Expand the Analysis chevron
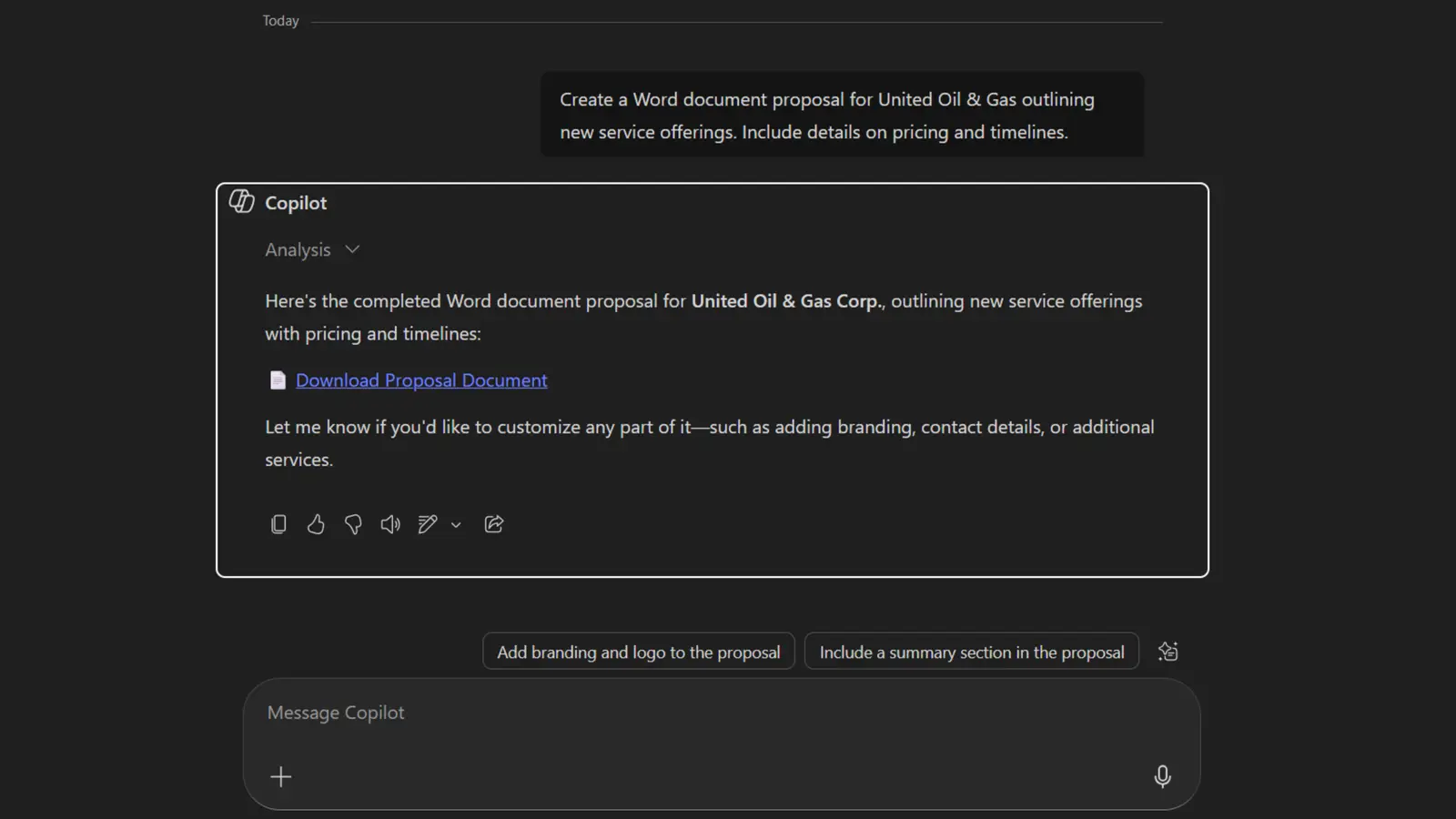The image size is (1456, 819). point(351,249)
